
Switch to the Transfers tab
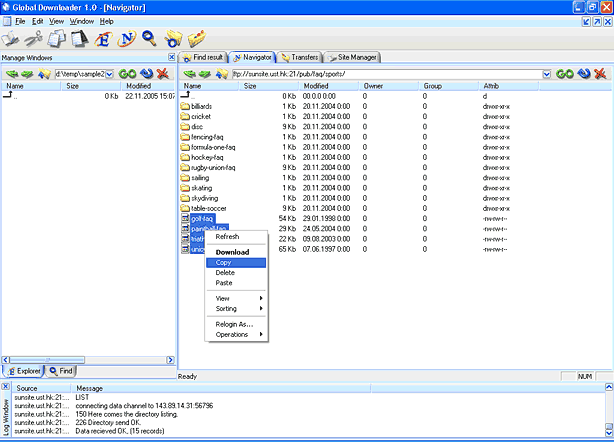(300, 57)
